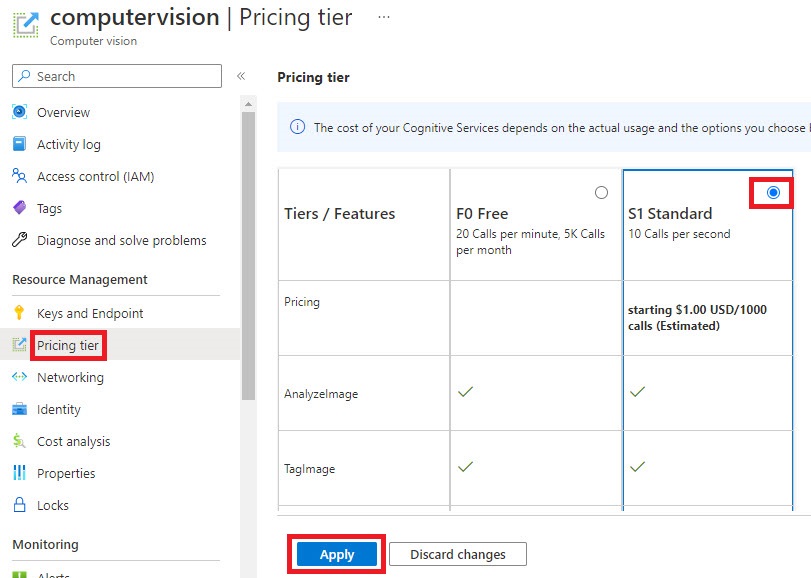Open Activity log
The width and height of the screenshot is (811, 578).
point(69,144)
